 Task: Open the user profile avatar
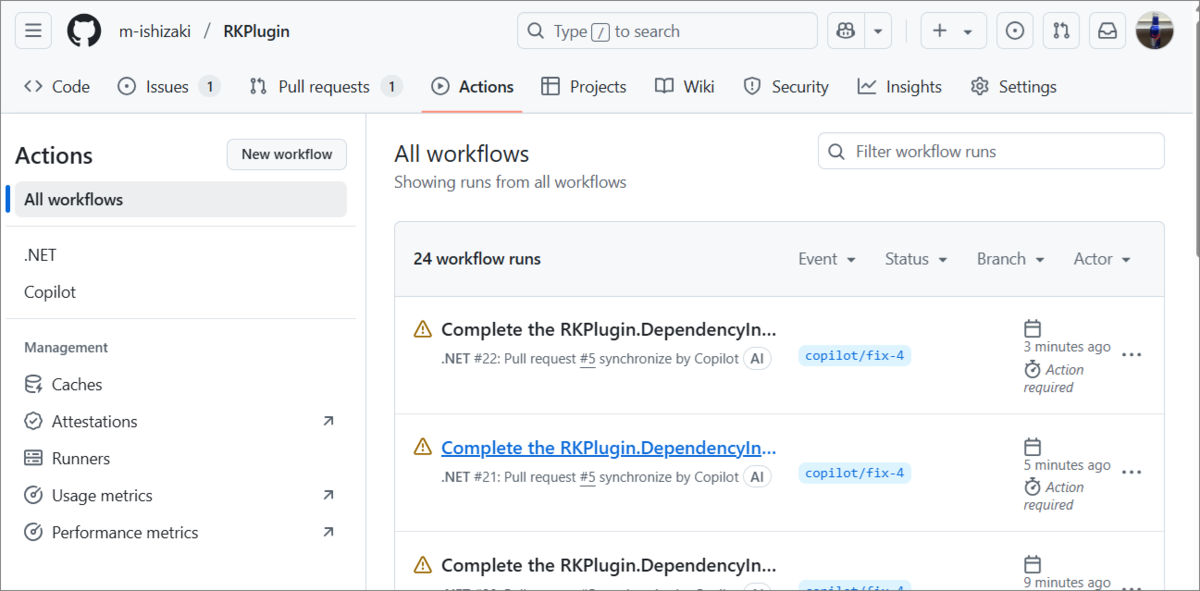(x=1154, y=31)
